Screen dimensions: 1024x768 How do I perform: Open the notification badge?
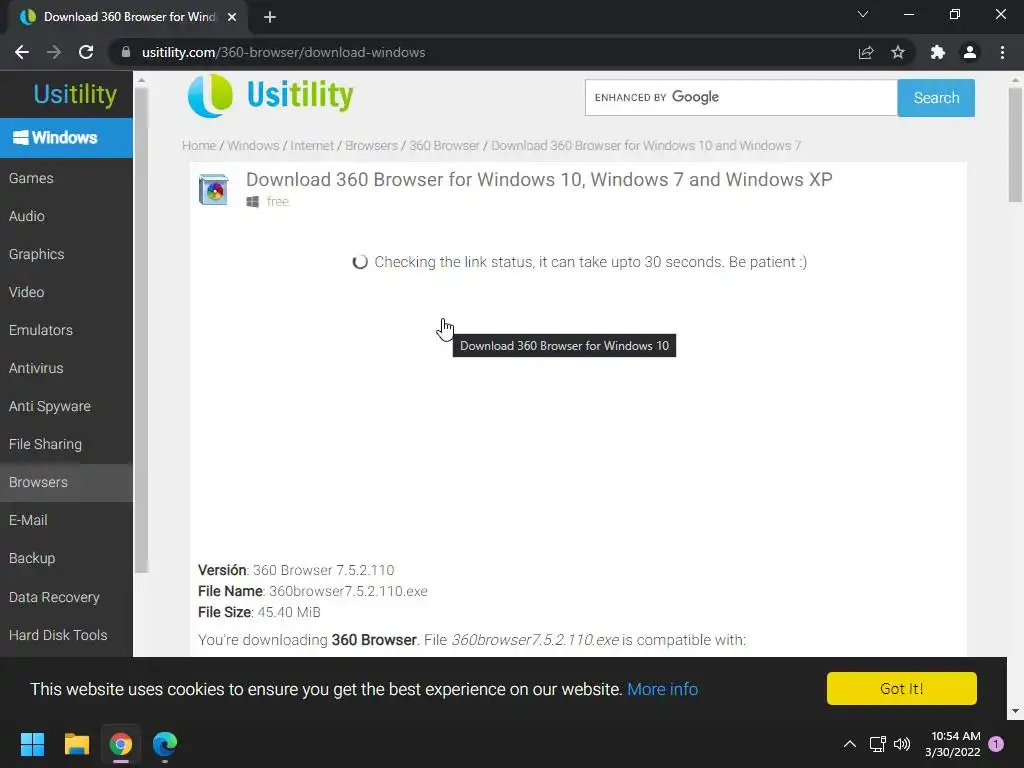point(996,744)
